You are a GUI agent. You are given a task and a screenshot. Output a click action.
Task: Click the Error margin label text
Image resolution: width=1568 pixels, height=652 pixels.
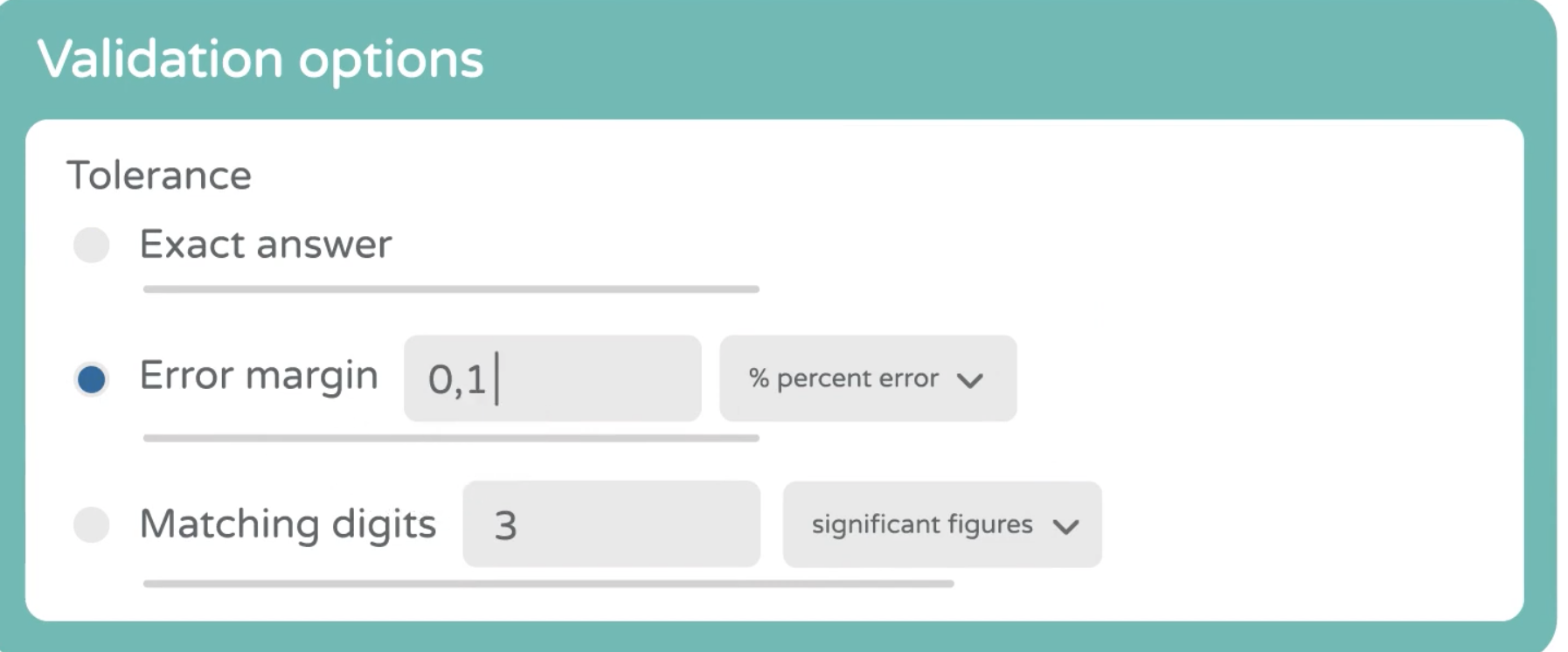(x=259, y=376)
